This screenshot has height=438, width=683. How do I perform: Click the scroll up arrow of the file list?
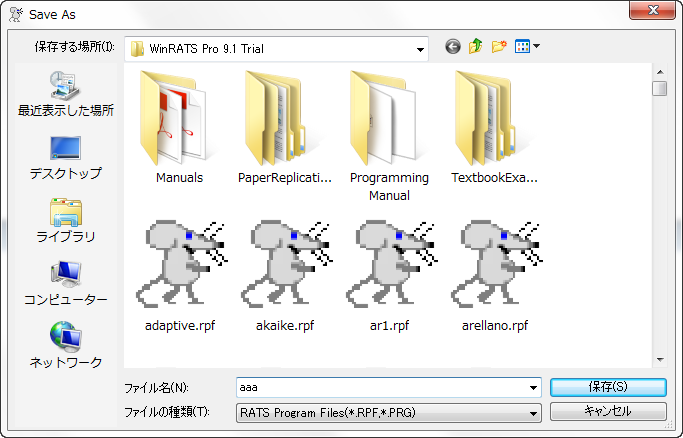[660, 72]
